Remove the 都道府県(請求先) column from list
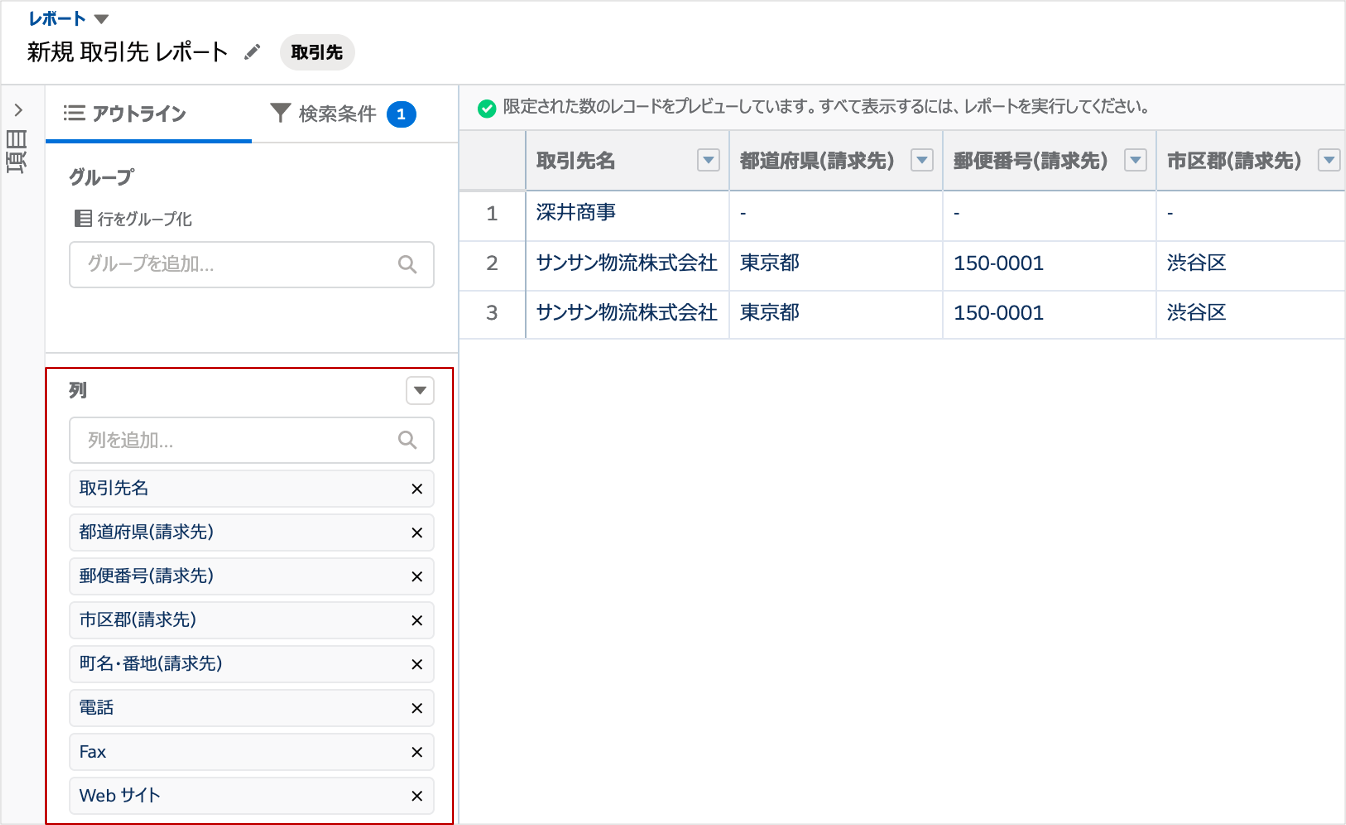This screenshot has width=1346, height=825. (417, 533)
